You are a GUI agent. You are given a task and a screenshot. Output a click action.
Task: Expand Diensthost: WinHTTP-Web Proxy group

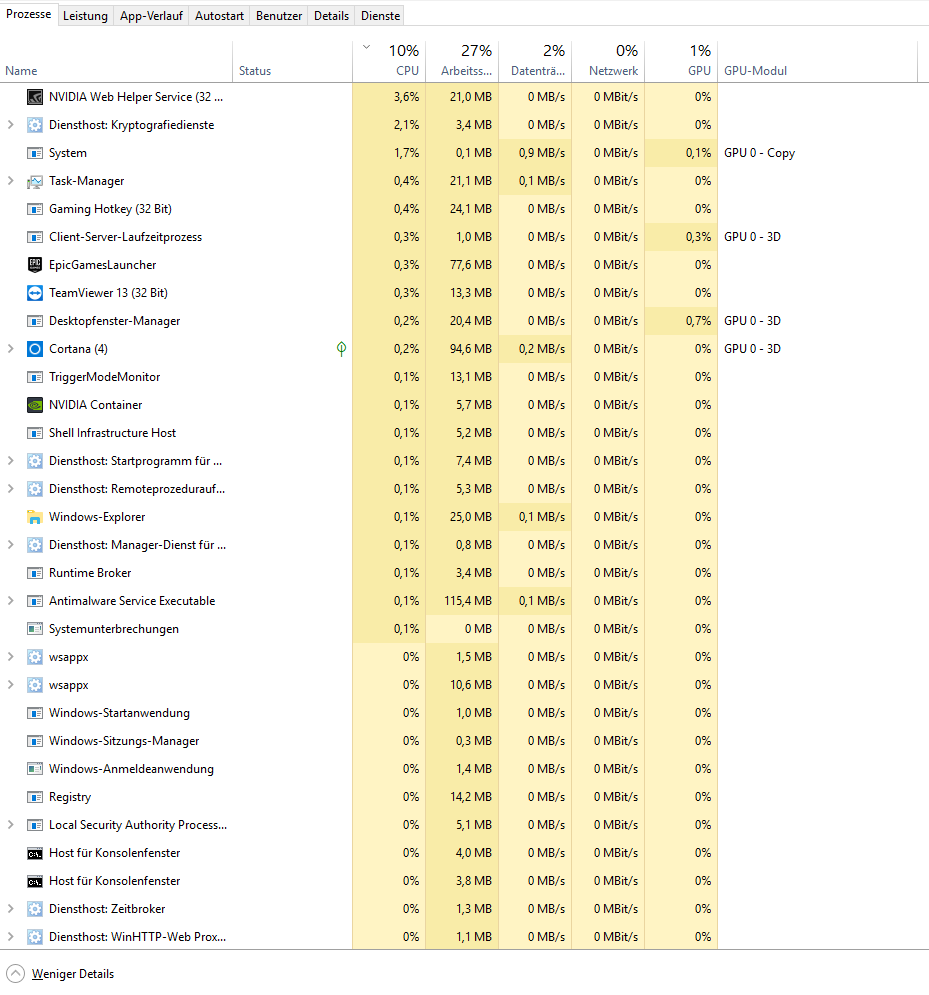click(x=10, y=937)
